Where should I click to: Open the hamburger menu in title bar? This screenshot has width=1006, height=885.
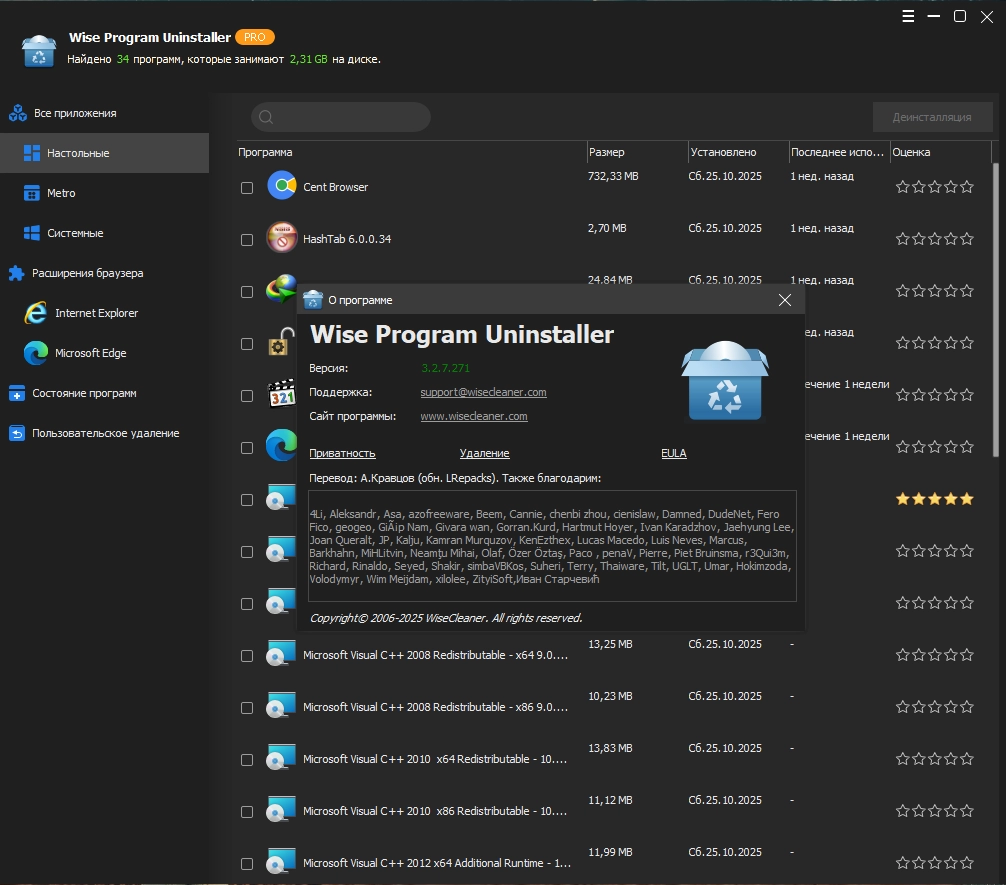[x=908, y=16]
